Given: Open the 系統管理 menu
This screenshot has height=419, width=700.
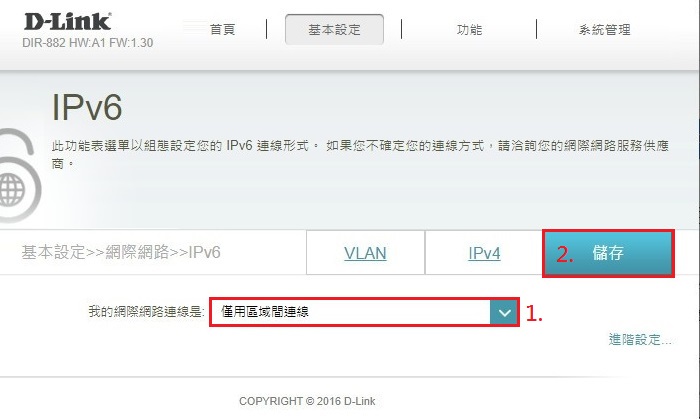Looking at the screenshot, I should [604, 30].
